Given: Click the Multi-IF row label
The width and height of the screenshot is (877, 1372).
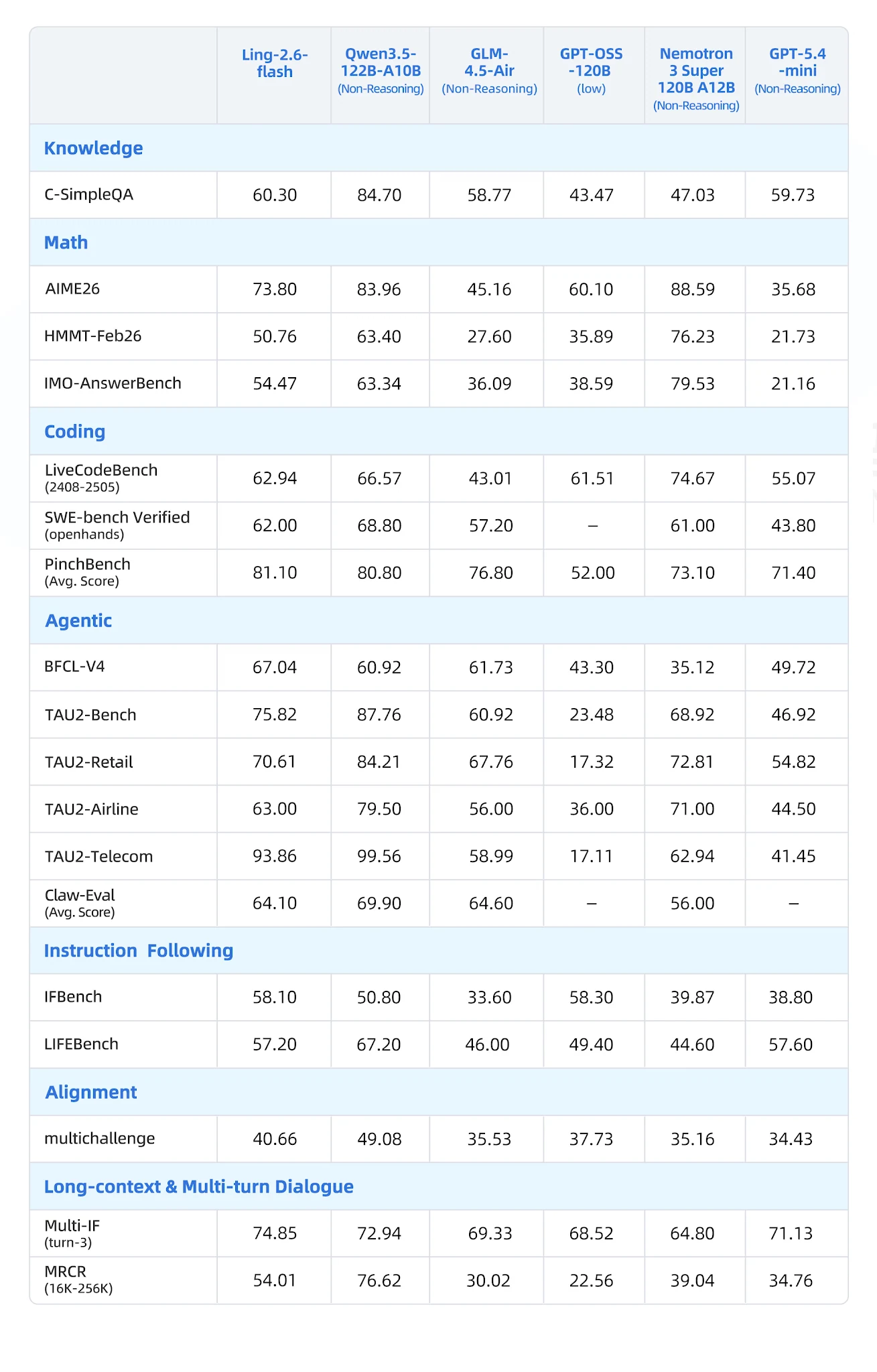Looking at the screenshot, I should pos(72,1233).
